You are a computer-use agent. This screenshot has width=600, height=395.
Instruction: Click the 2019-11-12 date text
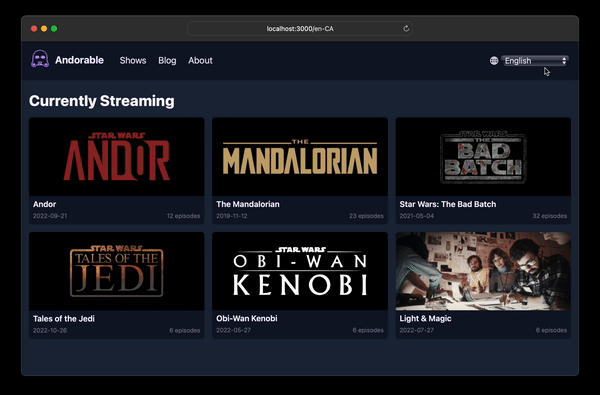(232, 216)
